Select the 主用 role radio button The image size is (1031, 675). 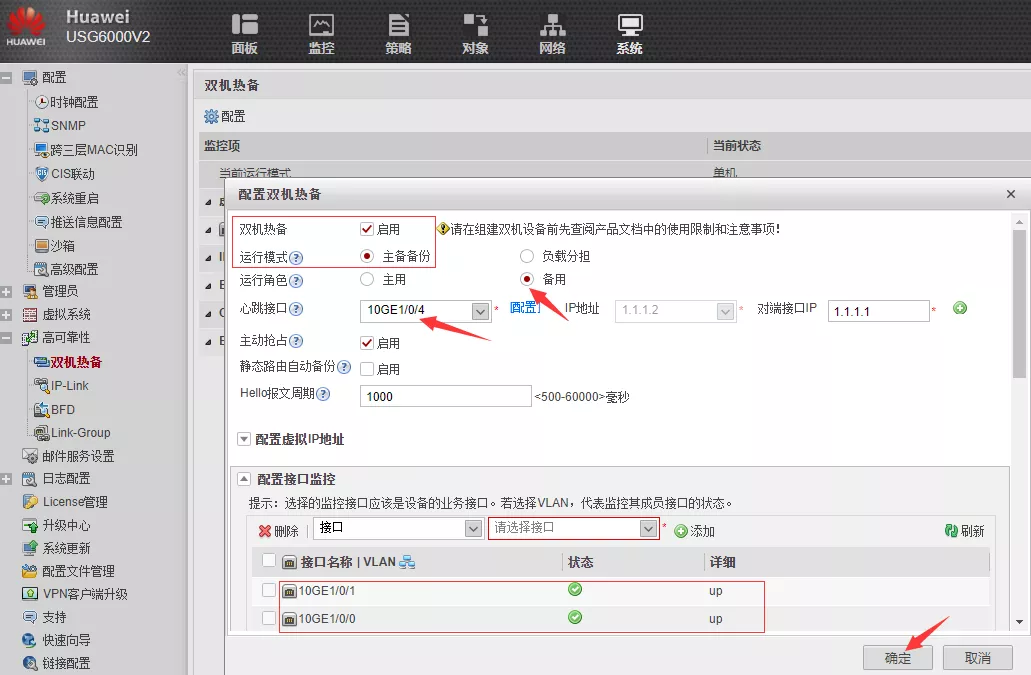[367, 280]
